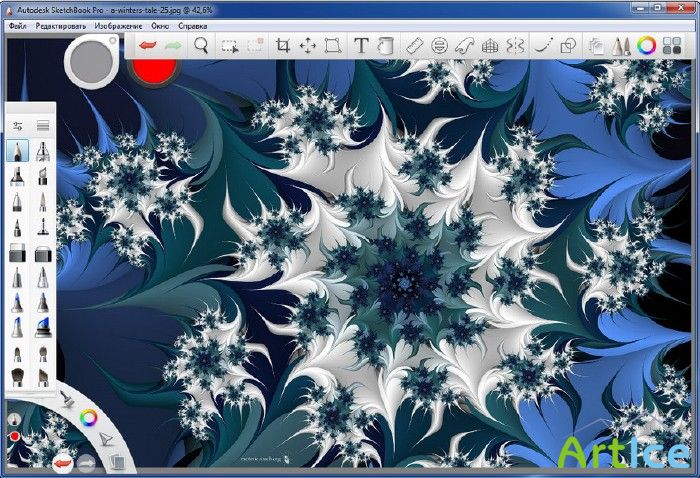
Task: Select the Text tool
Action: 361,46
